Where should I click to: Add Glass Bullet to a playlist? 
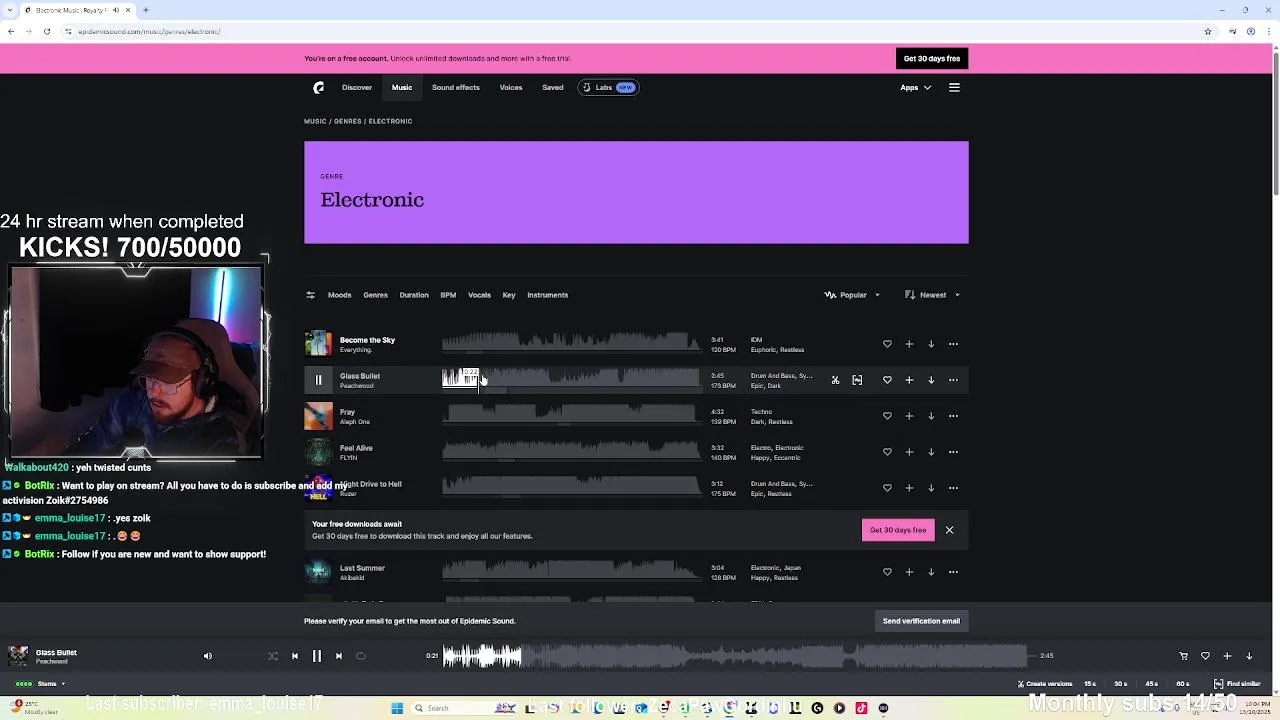click(909, 380)
